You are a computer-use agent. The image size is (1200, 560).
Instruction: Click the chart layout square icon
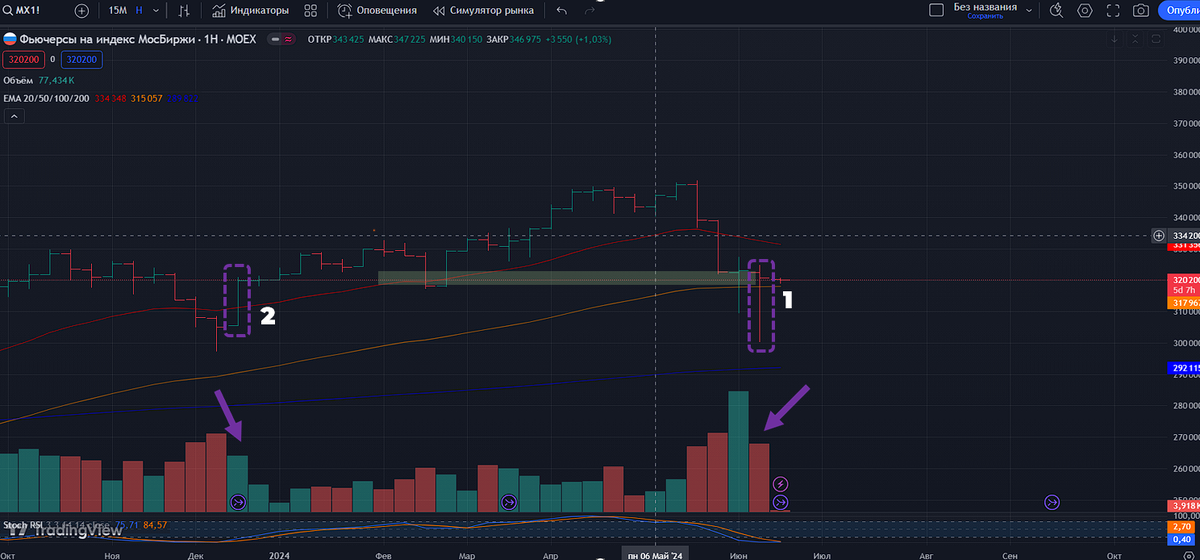pos(936,10)
